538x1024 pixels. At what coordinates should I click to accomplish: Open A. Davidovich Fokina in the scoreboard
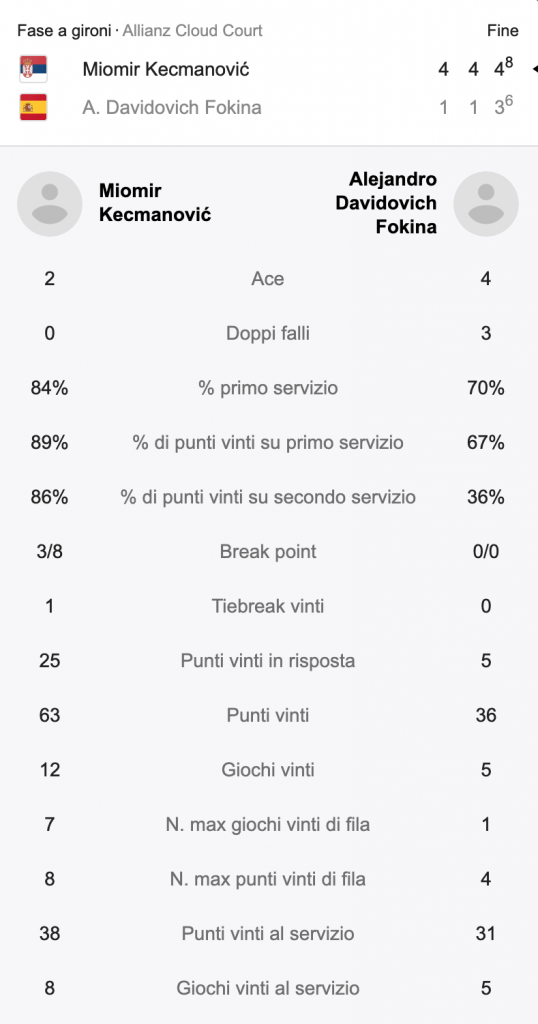[x=172, y=107]
